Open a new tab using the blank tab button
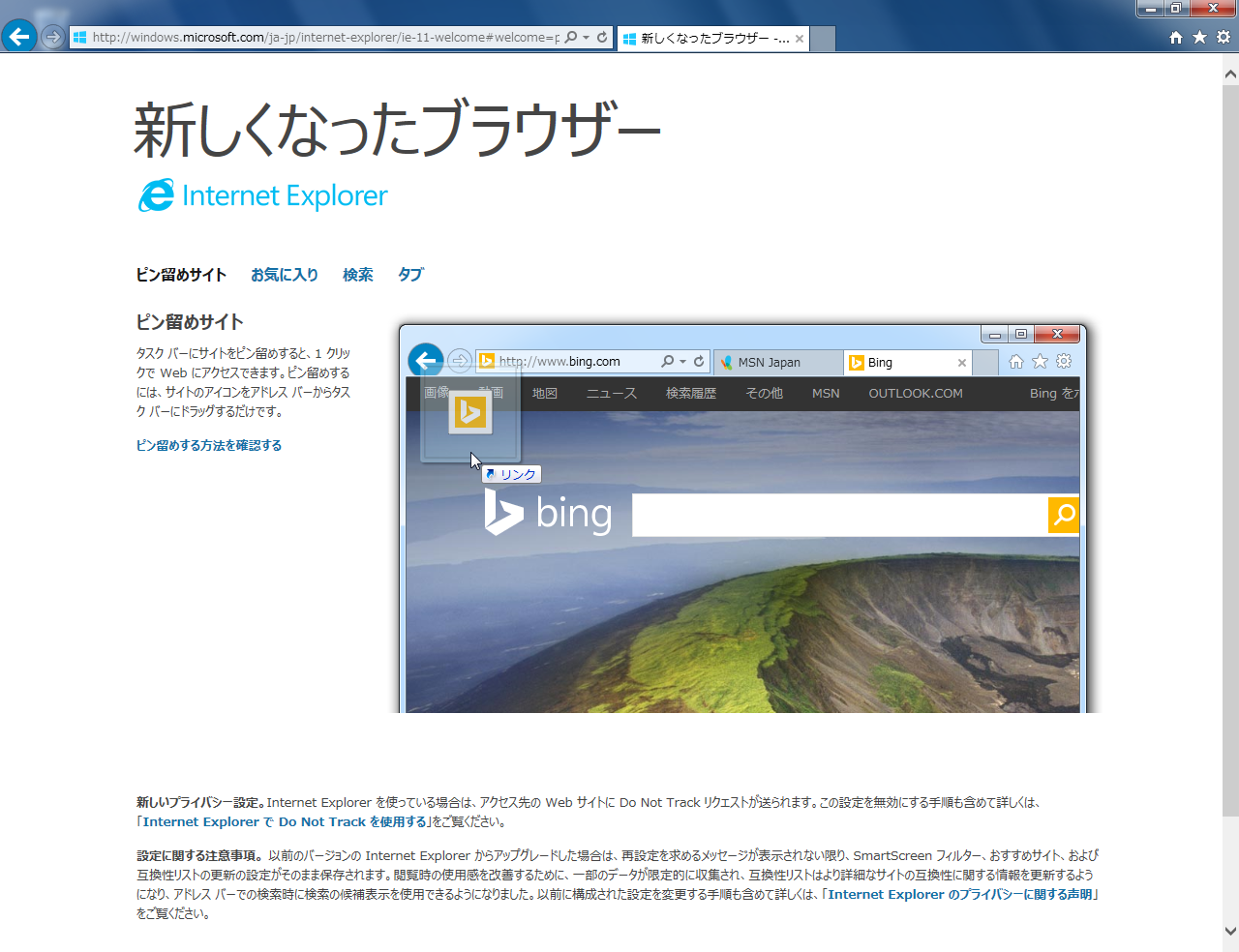The image size is (1239, 952). 822,39
